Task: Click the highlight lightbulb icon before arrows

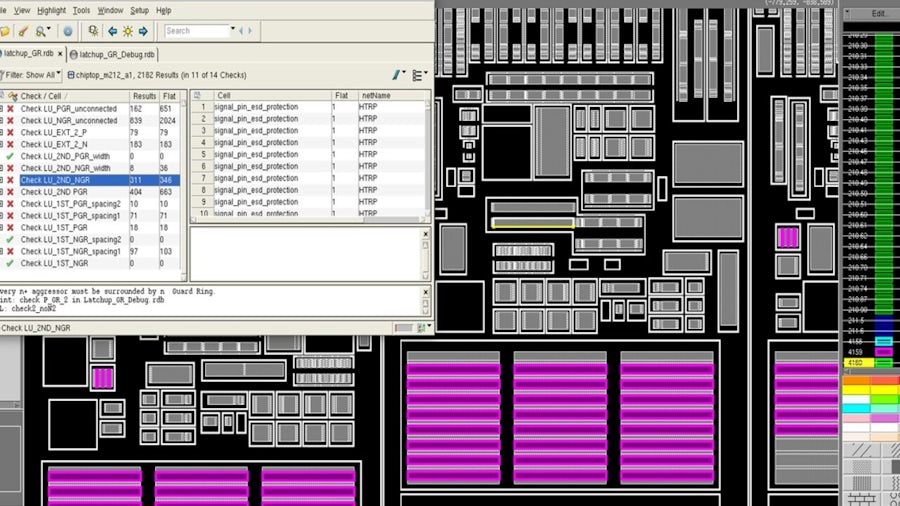Action: tap(93, 31)
